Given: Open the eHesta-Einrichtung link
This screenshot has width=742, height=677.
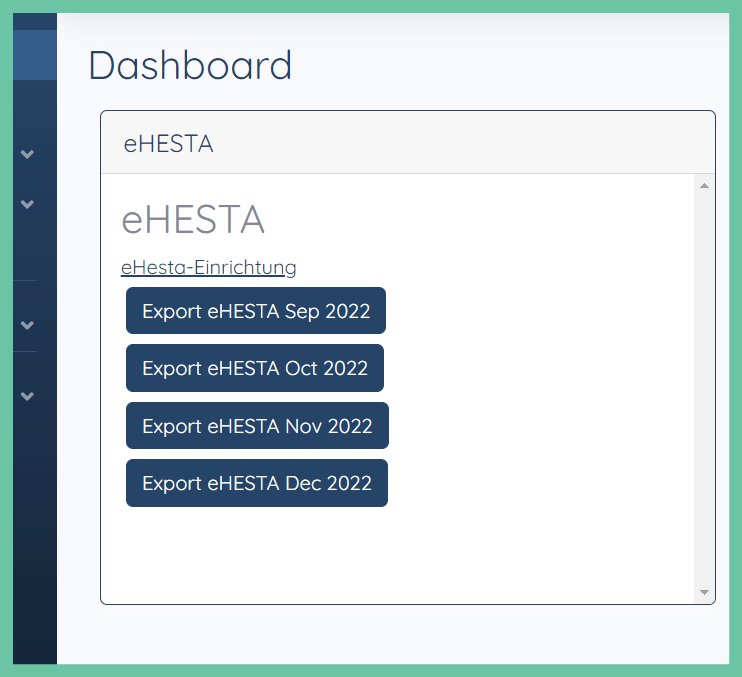Looking at the screenshot, I should (x=209, y=268).
